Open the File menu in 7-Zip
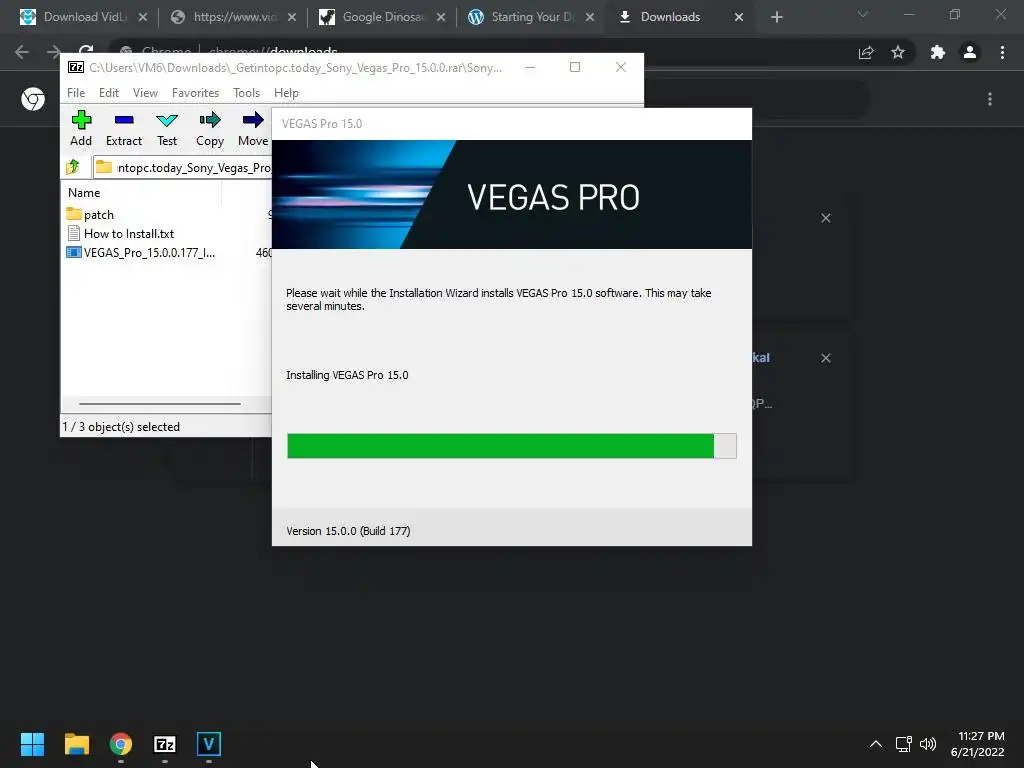Viewport: 1024px width, 768px height. [76, 93]
